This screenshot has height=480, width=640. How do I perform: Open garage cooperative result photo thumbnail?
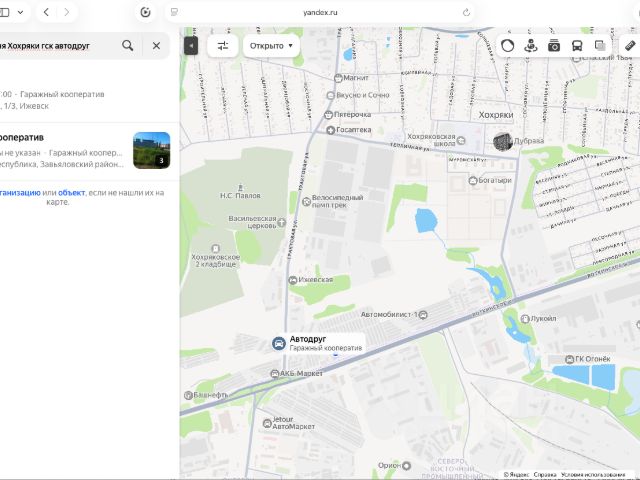(151, 150)
